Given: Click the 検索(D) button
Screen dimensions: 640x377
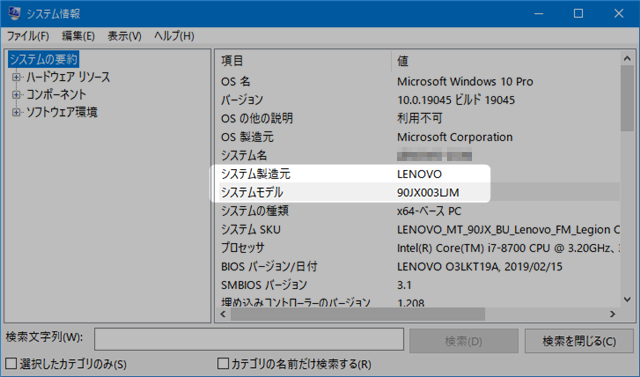Looking at the screenshot, I should point(464,341).
